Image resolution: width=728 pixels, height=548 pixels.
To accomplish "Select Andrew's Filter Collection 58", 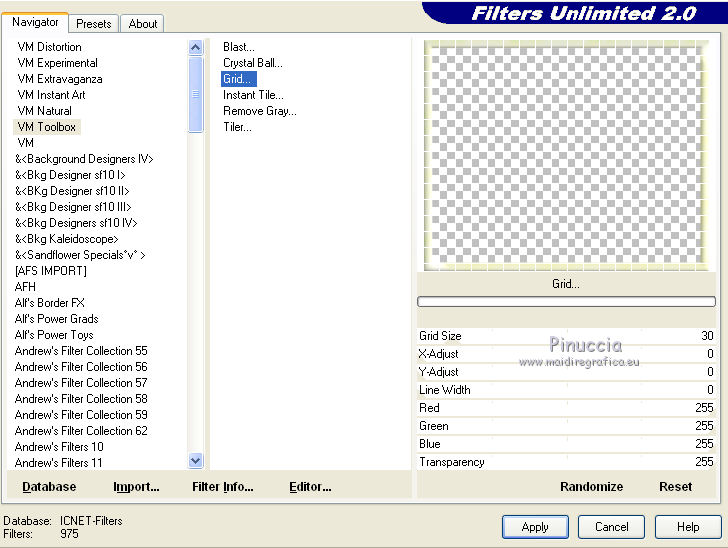I will (x=81, y=398).
